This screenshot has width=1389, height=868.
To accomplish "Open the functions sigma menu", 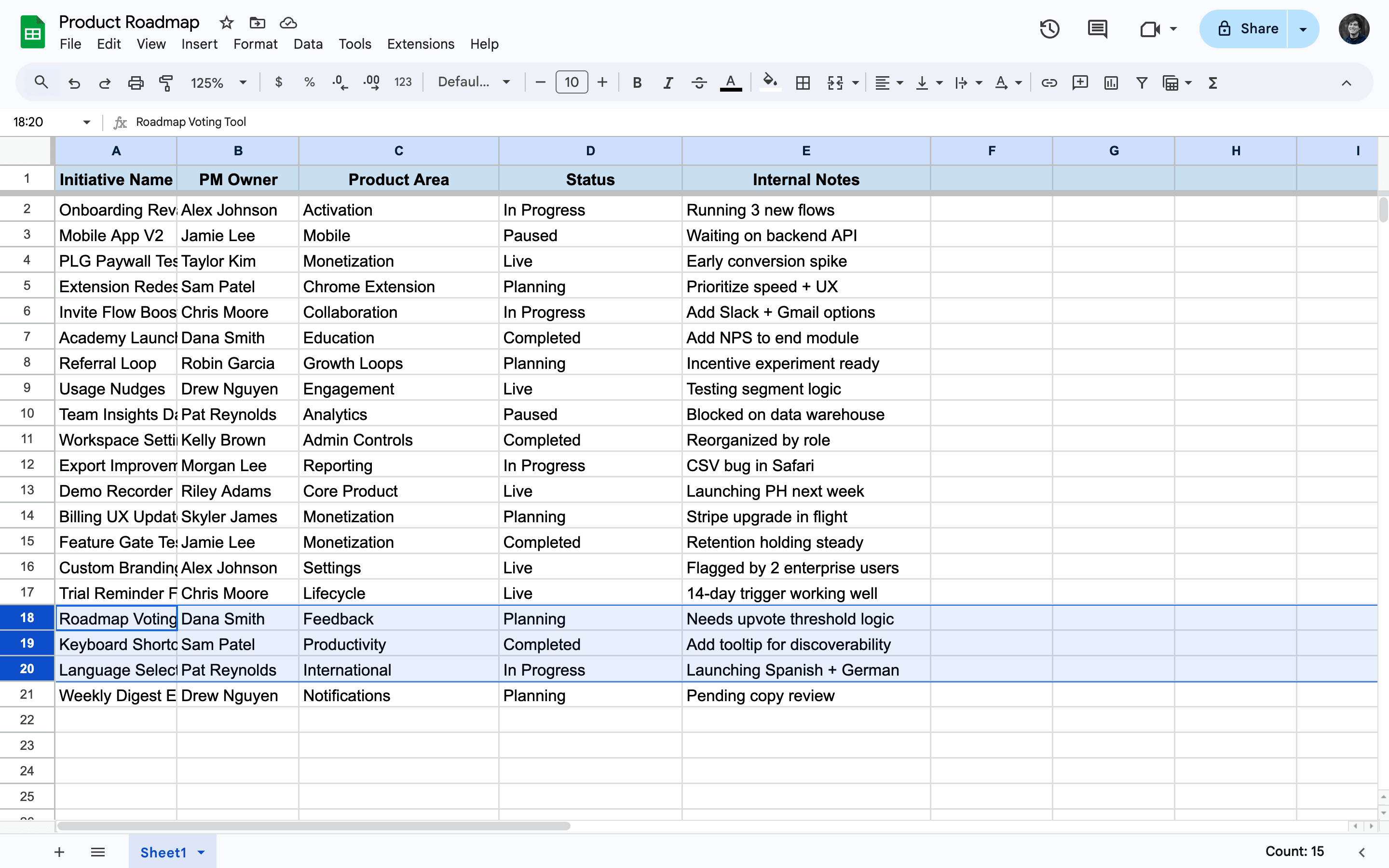I will (x=1213, y=82).
